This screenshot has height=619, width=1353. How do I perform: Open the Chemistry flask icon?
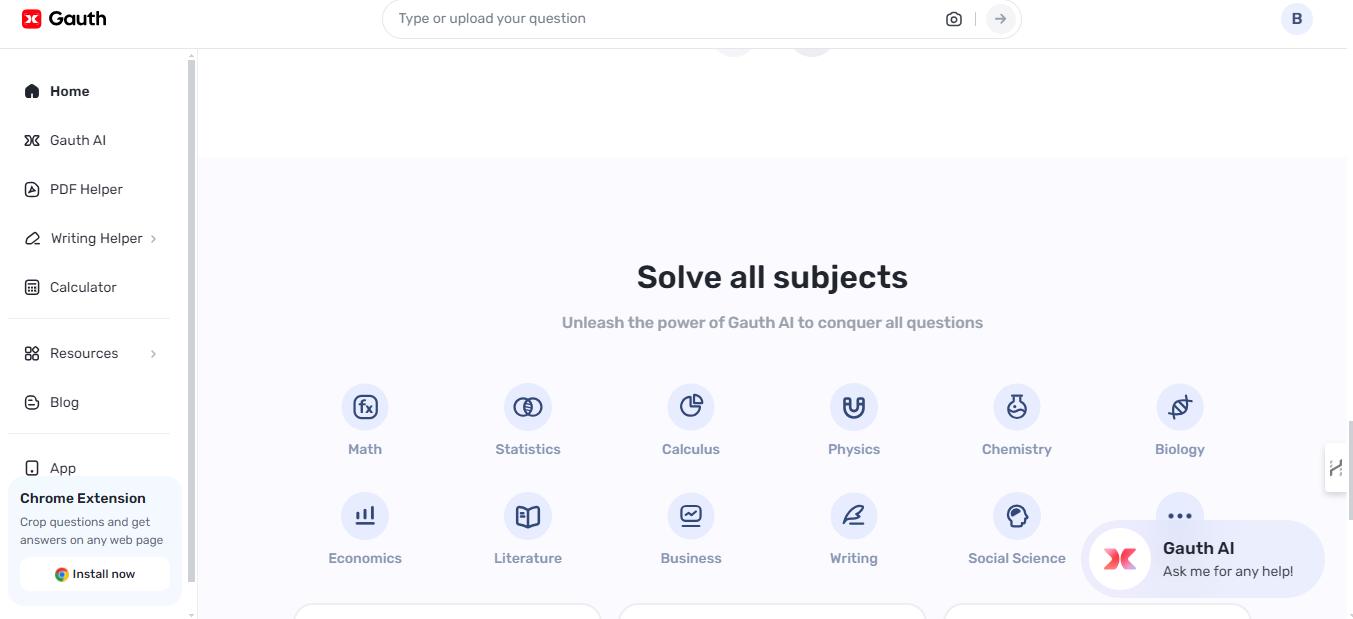coord(1017,407)
